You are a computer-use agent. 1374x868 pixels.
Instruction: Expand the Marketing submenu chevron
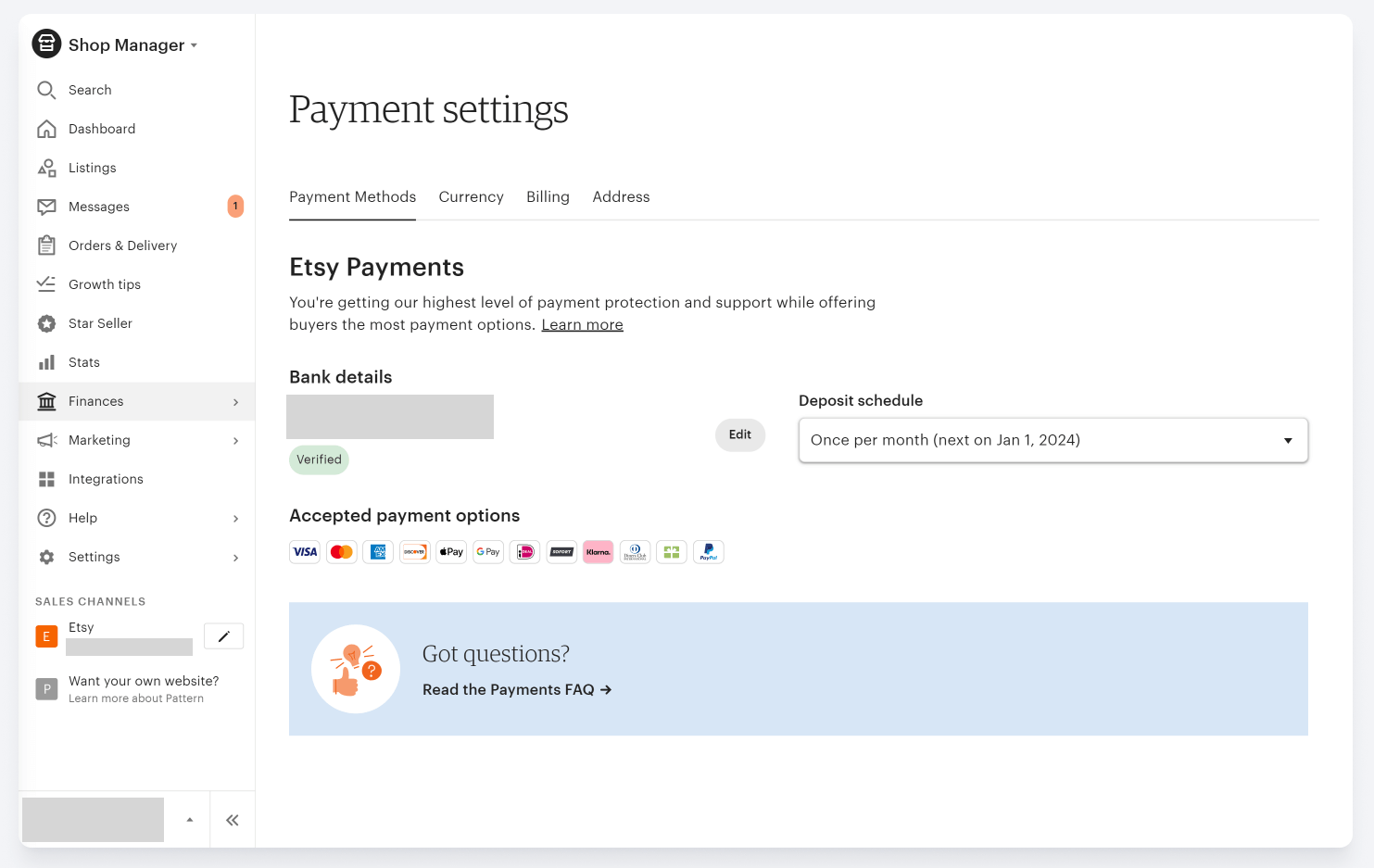pyautogui.click(x=235, y=441)
